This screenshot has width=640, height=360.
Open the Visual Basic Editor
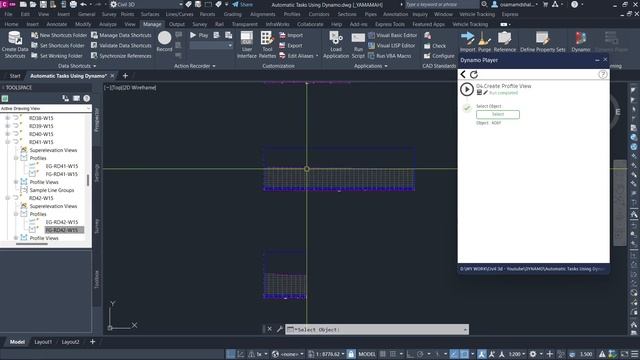pyautogui.click(x=393, y=35)
